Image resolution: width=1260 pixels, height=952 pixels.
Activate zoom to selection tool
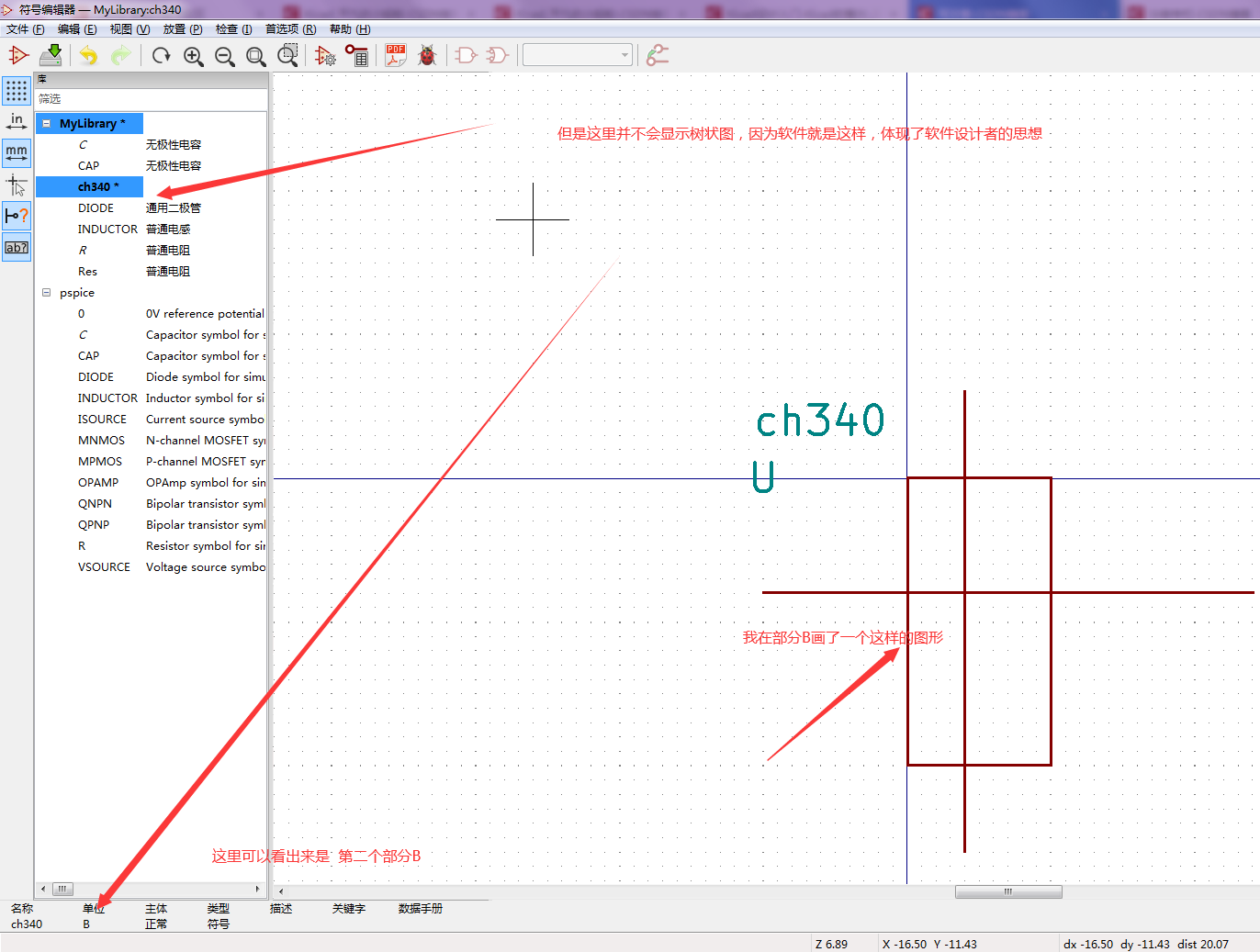(x=287, y=56)
